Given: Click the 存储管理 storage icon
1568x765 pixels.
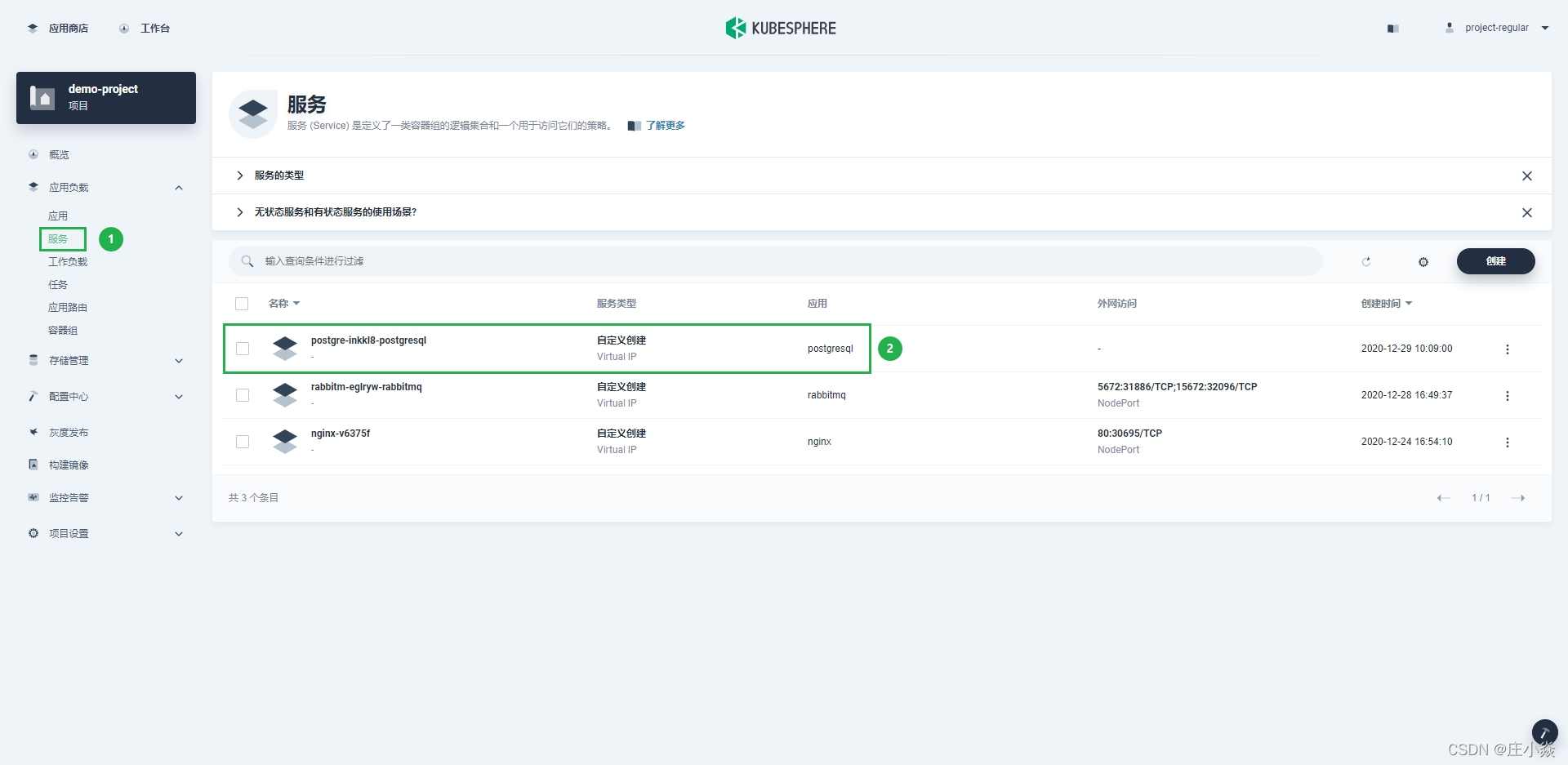Looking at the screenshot, I should pyautogui.click(x=33, y=360).
